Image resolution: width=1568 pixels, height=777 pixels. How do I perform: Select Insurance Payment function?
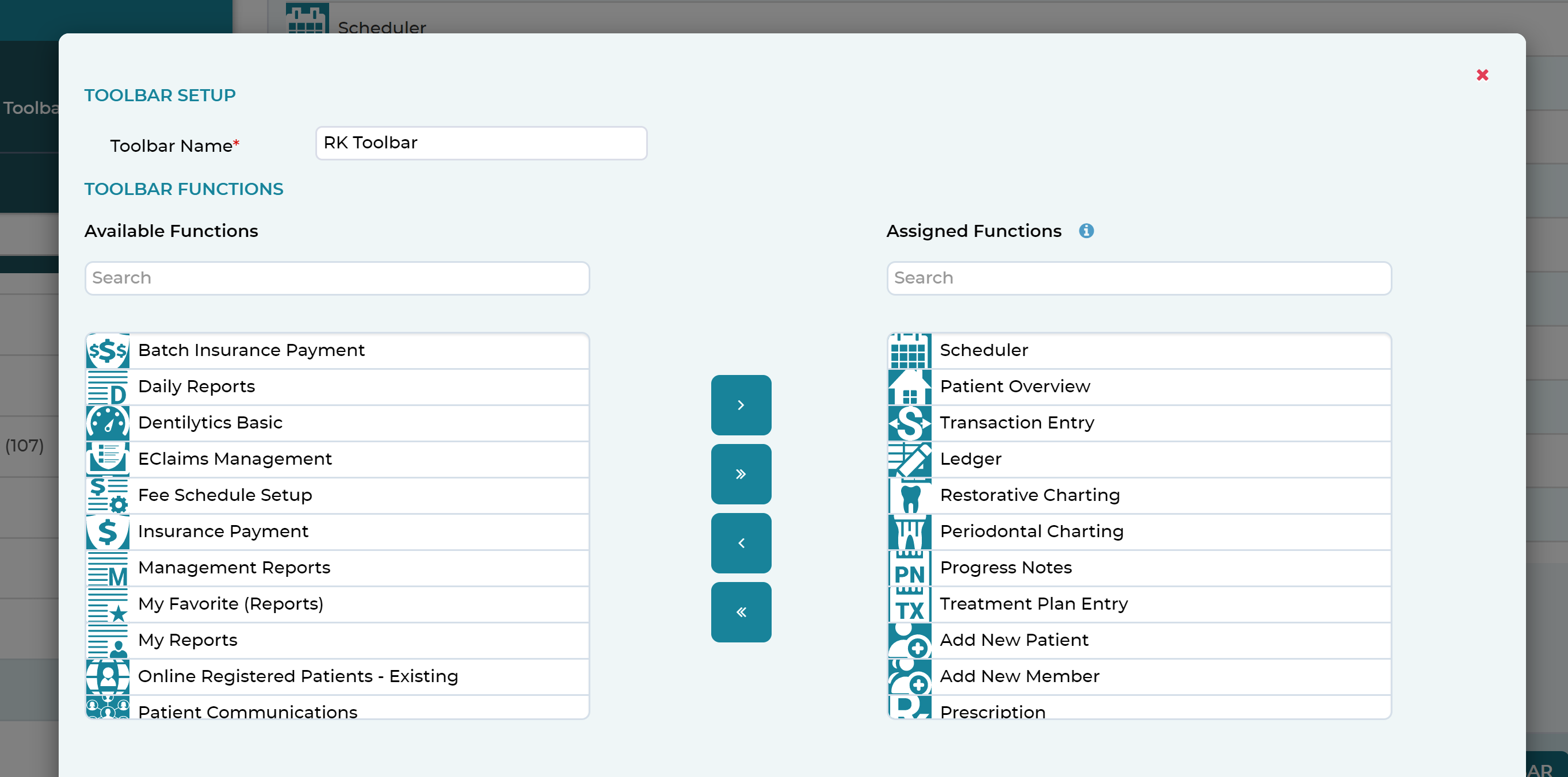(x=337, y=532)
